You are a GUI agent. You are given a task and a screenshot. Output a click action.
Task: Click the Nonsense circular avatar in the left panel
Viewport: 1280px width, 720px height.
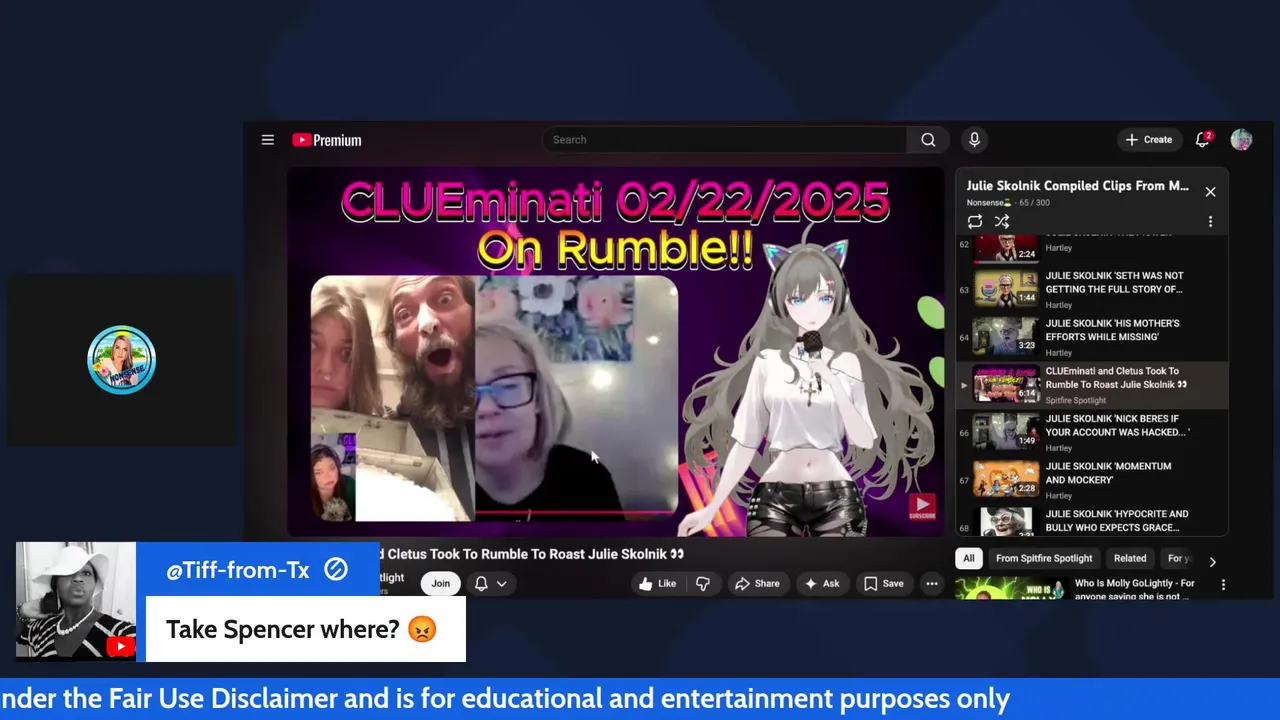[x=121, y=360]
